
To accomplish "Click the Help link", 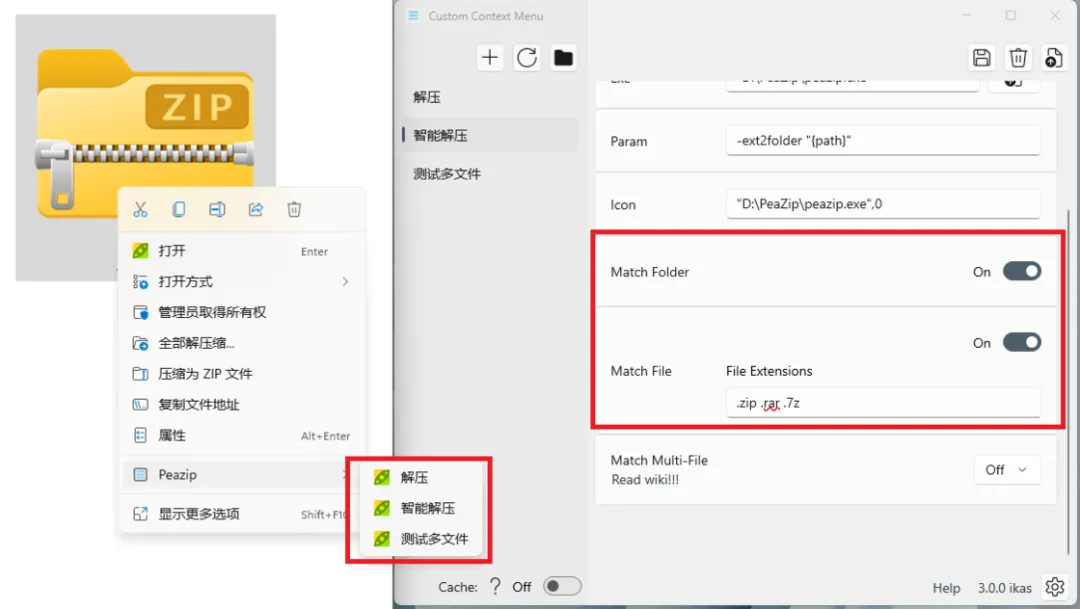I will coord(946,588).
